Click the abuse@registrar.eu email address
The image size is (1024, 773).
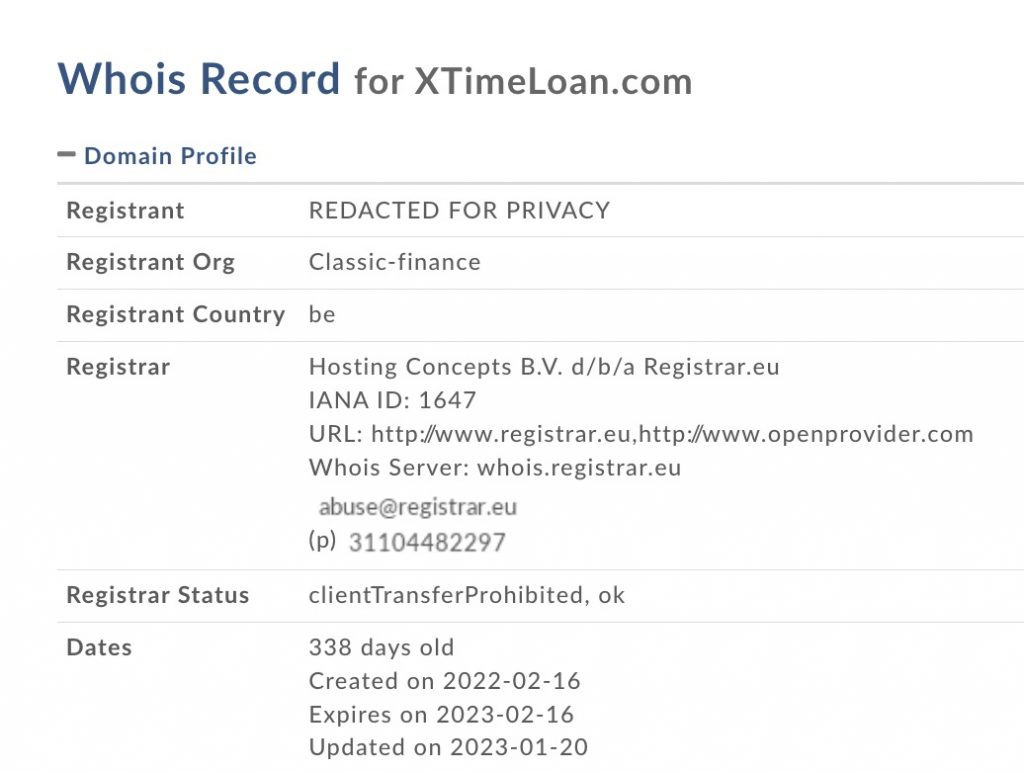[417, 507]
